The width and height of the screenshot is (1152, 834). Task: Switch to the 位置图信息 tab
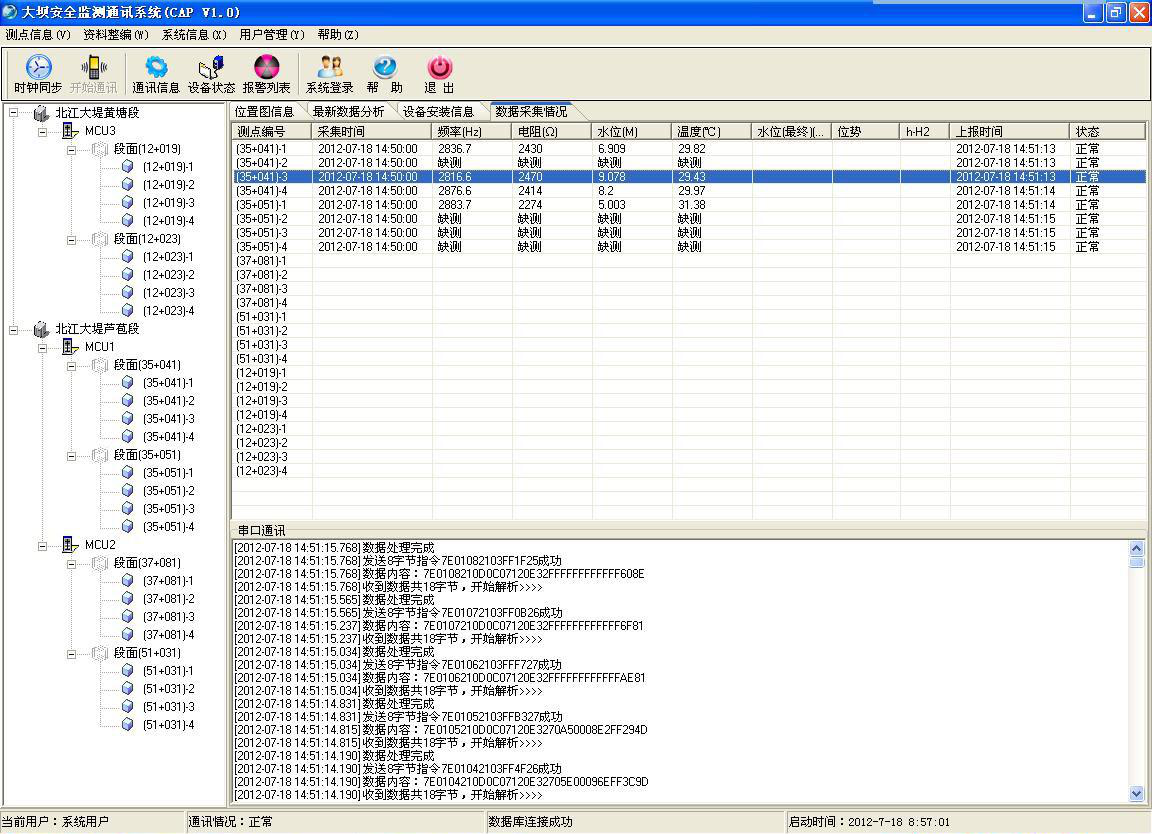pos(264,112)
